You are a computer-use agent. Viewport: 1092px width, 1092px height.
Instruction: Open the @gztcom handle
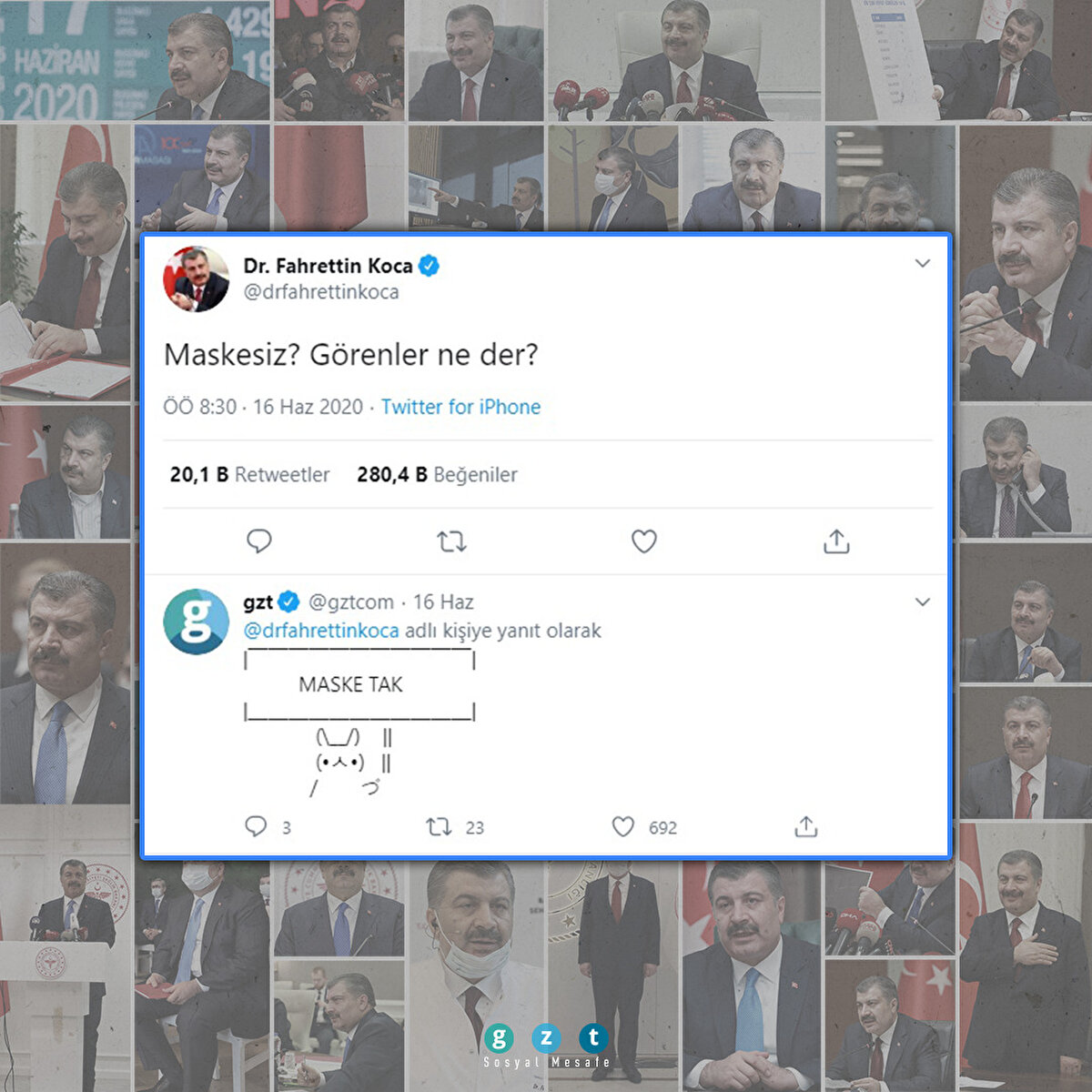pos(351,602)
